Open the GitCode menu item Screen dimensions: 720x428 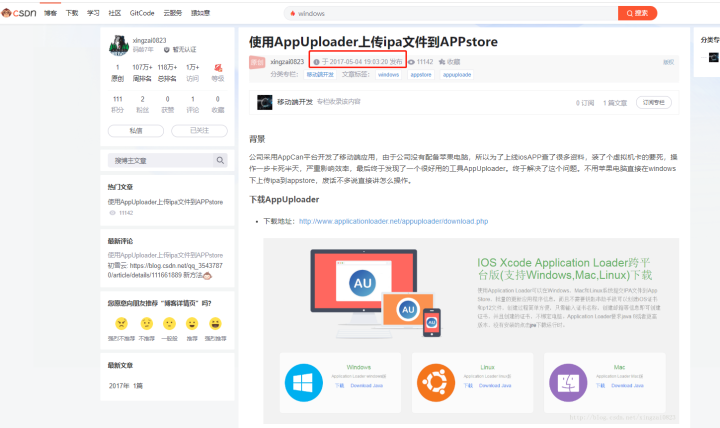pyautogui.click(x=142, y=13)
